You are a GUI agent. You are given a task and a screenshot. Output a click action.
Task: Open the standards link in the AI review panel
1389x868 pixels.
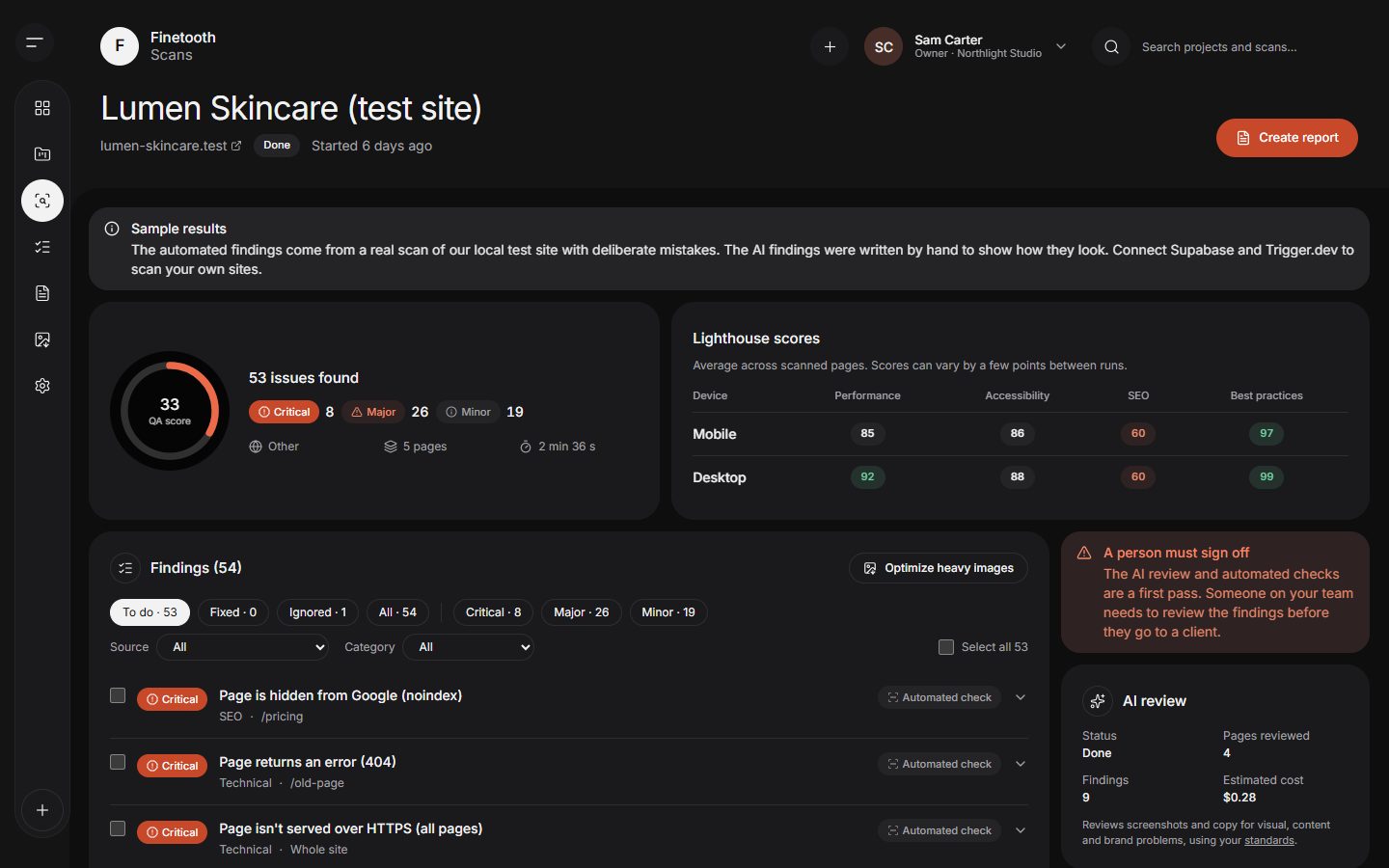coord(1268,841)
